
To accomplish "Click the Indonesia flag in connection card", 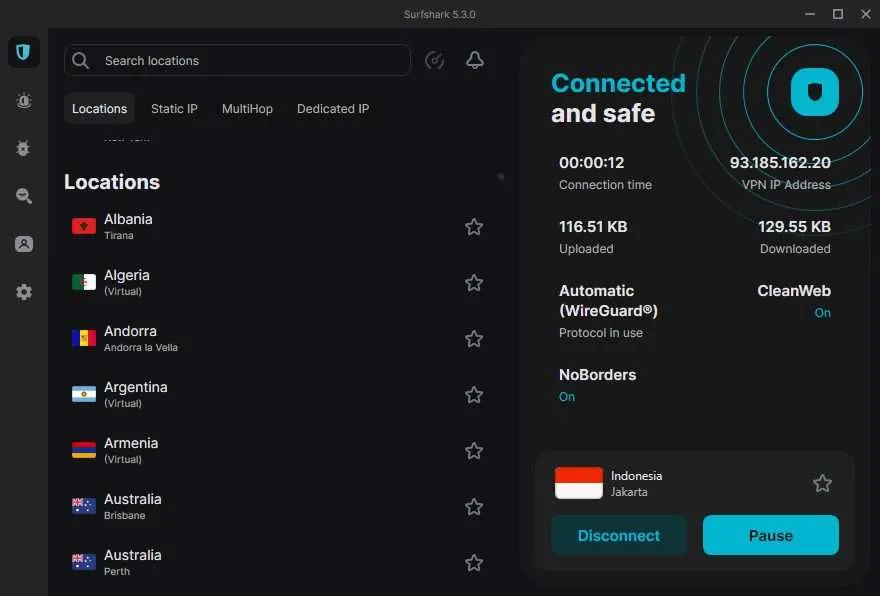I will pyautogui.click(x=579, y=483).
